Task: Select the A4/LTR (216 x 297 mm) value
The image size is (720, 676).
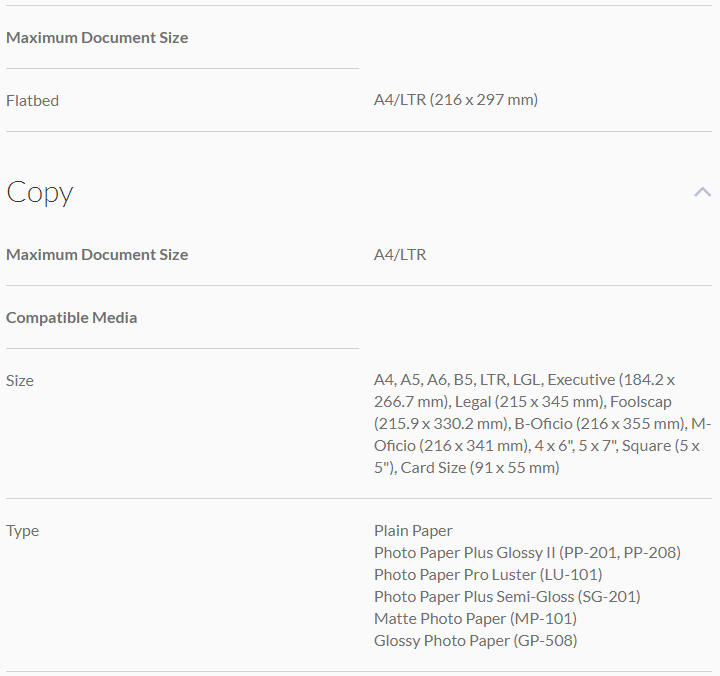Action: [456, 100]
